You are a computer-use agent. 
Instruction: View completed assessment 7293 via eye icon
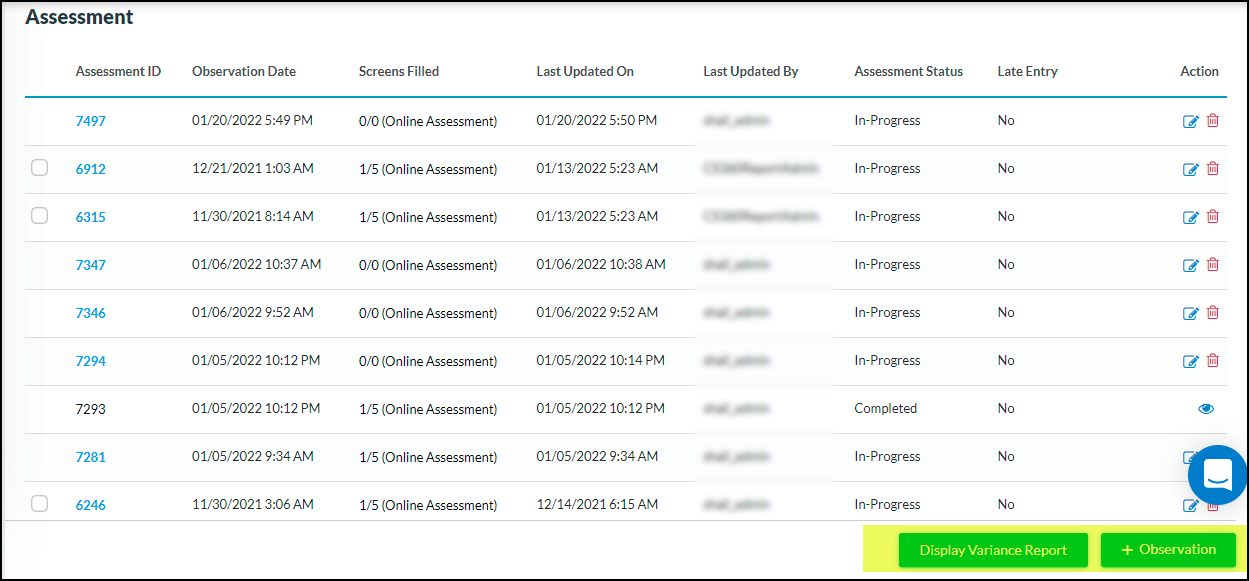pos(1205,409)
